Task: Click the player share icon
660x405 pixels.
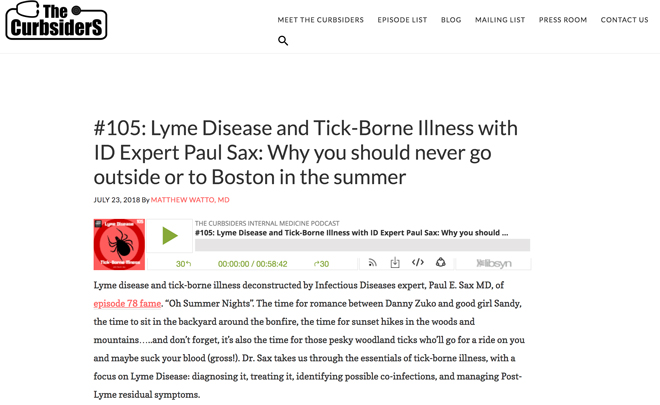Action: tap(441, 263)
